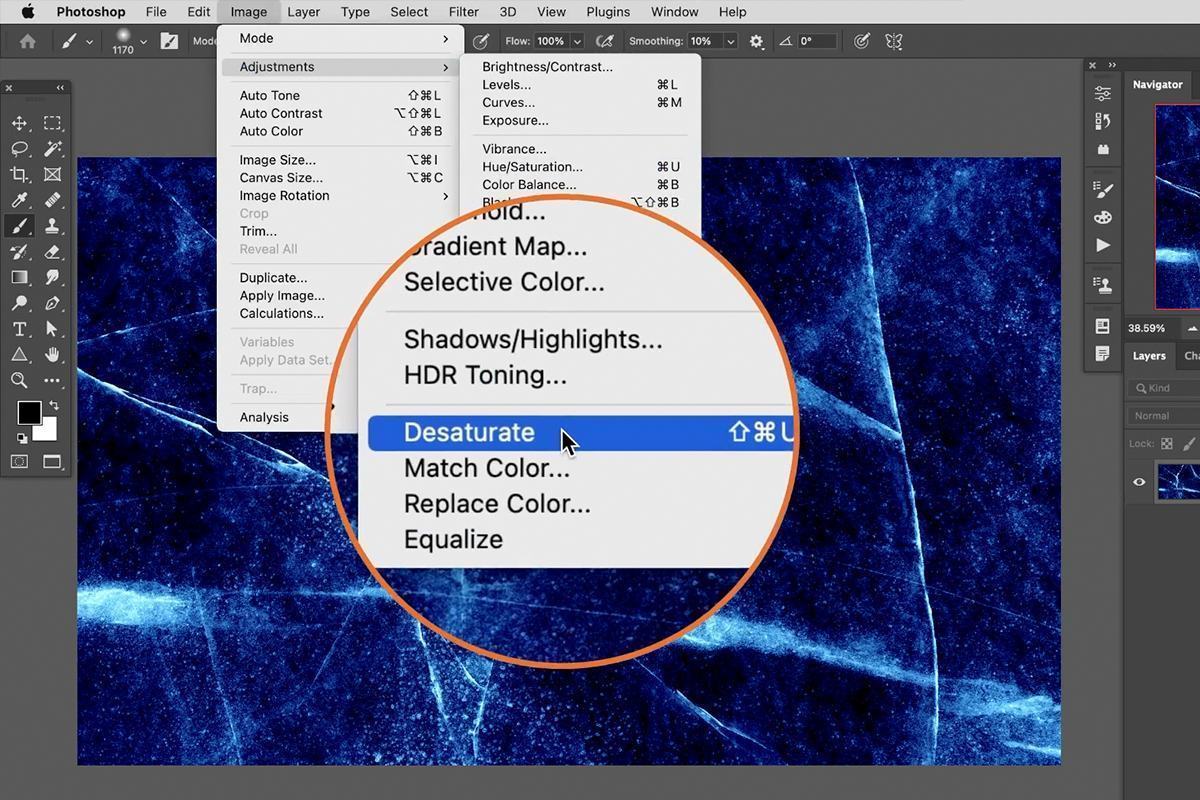Image resolution: width=1200 pixels, height=800 pixels.
Task: Toggle the Brush Settings panel
Action: [170, 41]
